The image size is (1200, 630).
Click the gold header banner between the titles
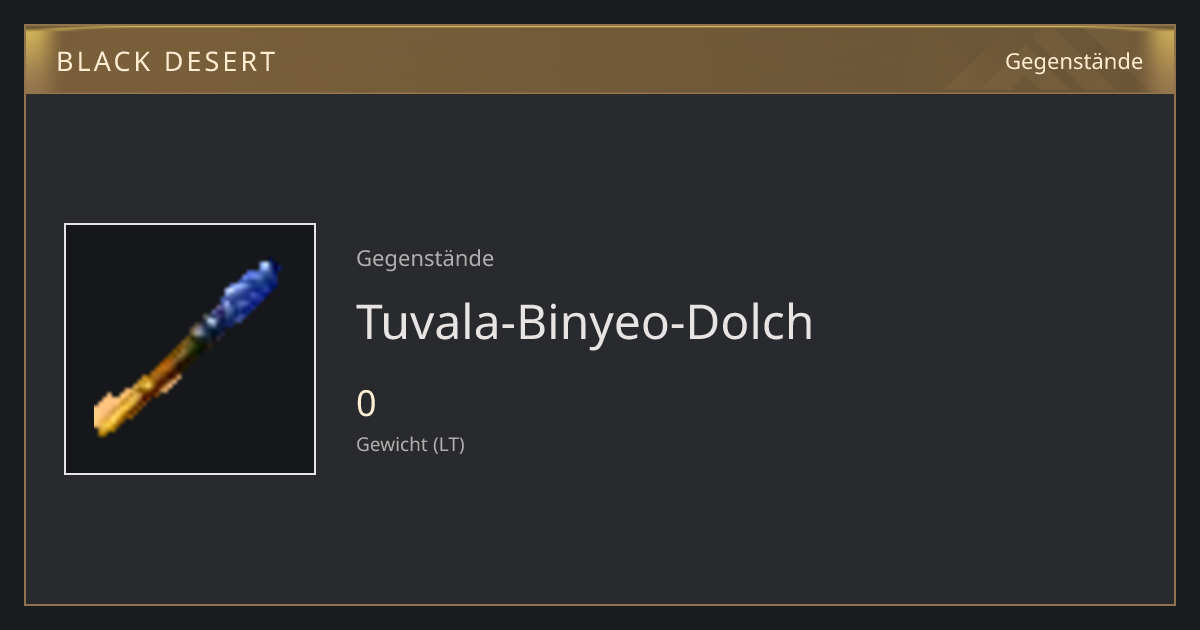(x=640, y=62)
